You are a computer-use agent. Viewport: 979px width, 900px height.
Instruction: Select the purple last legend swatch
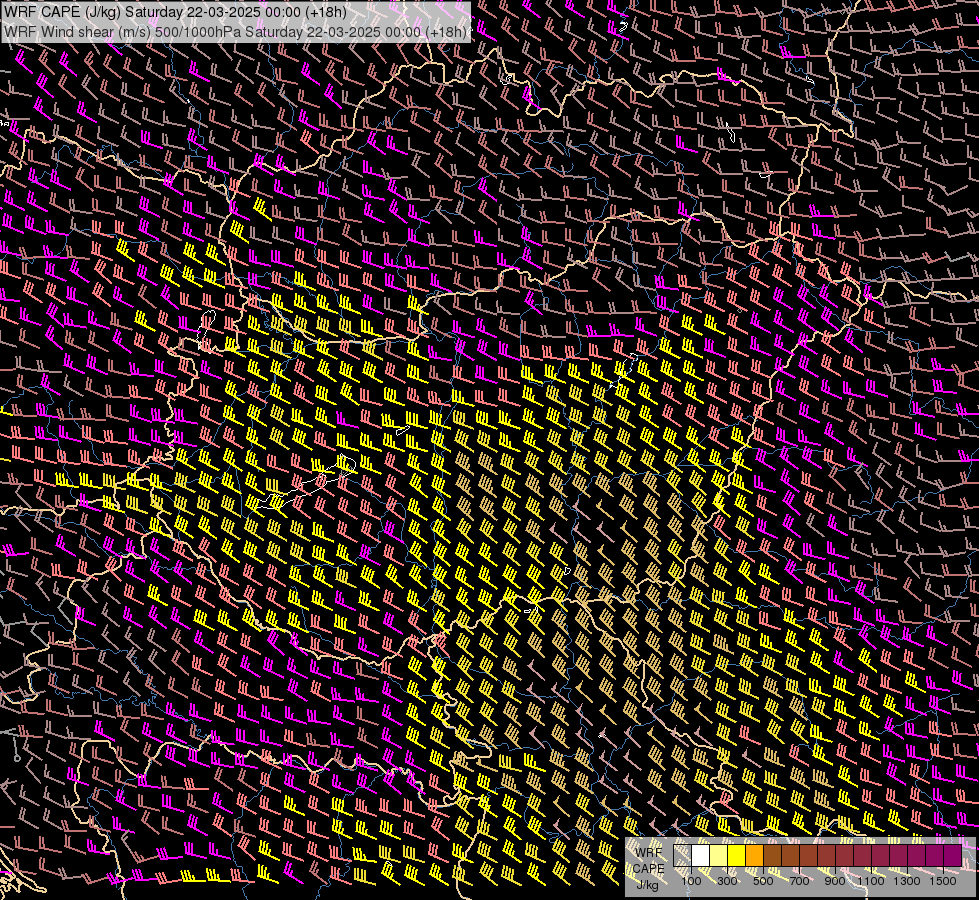tap(952, 856)
